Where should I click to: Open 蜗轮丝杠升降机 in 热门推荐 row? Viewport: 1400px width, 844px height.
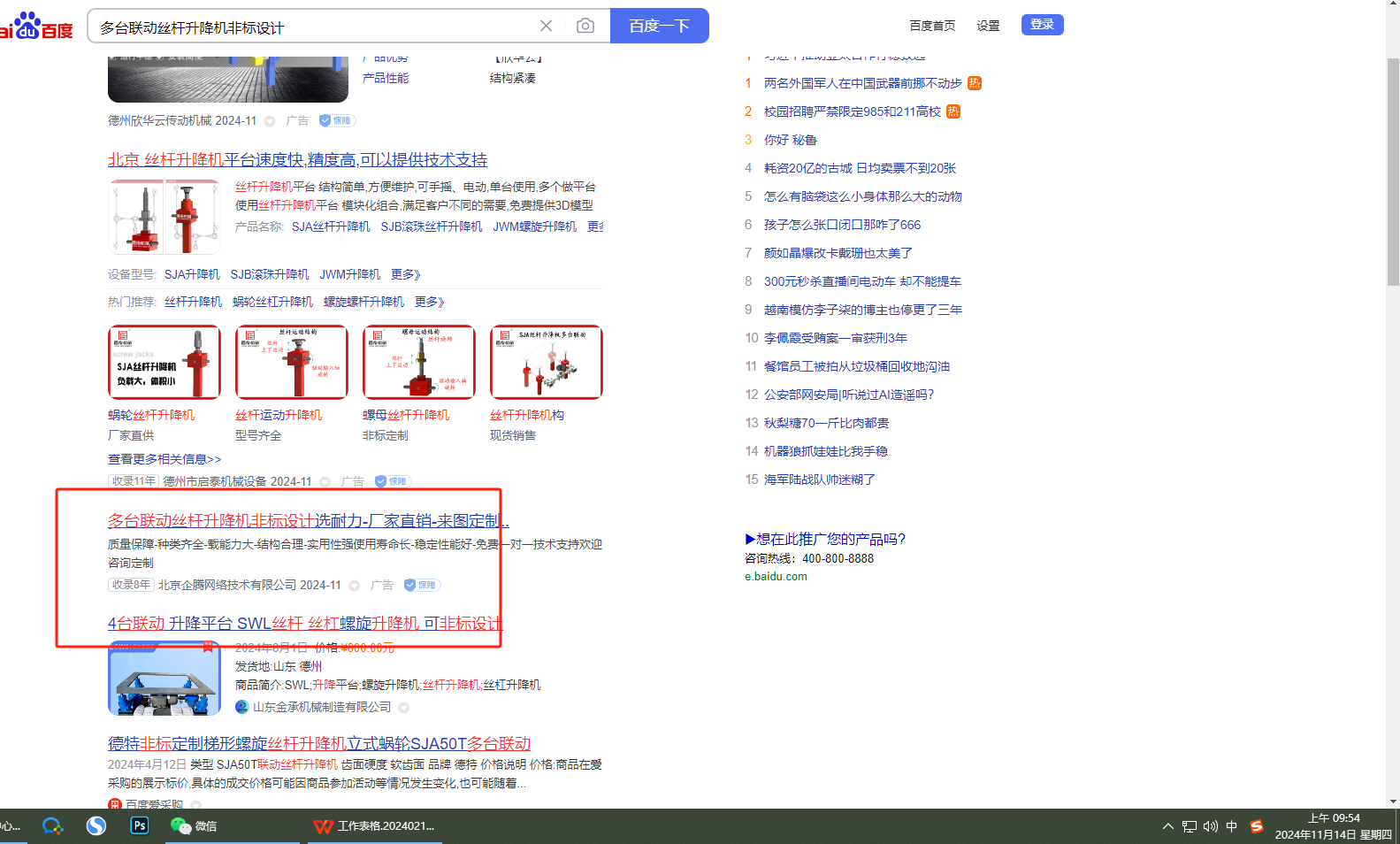[x=272, y=302]
